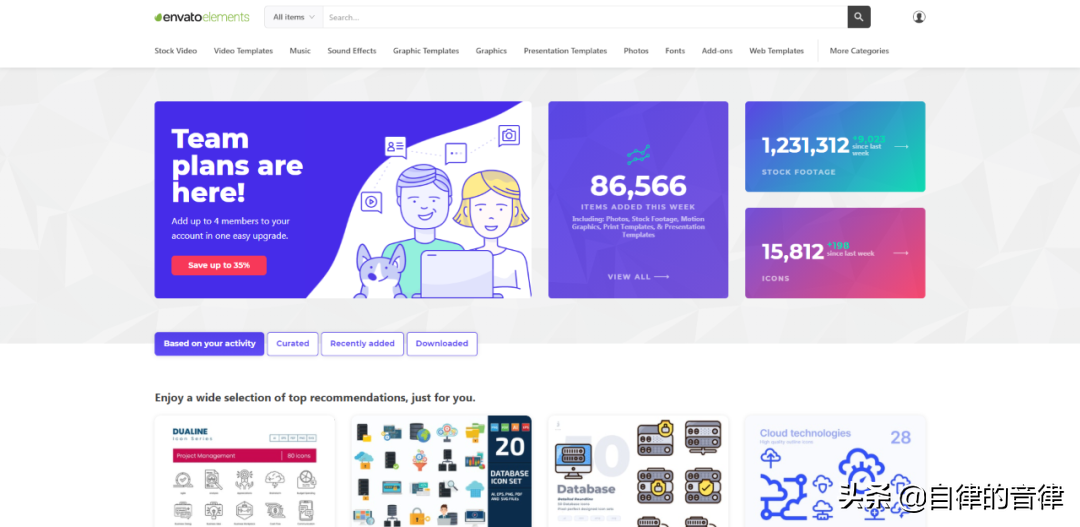The image size is (1080, 527).
Task: Click the Envato Elements logo
Action: pyautogui.click(x=202, y=17)
